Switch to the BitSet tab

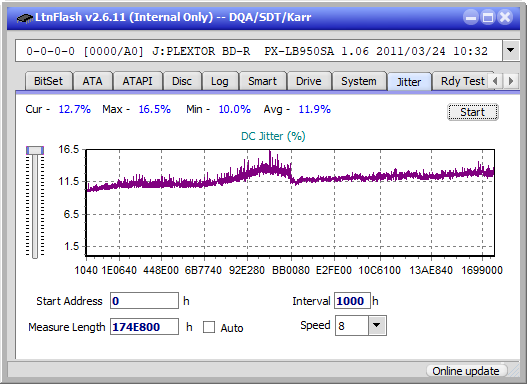48,81
